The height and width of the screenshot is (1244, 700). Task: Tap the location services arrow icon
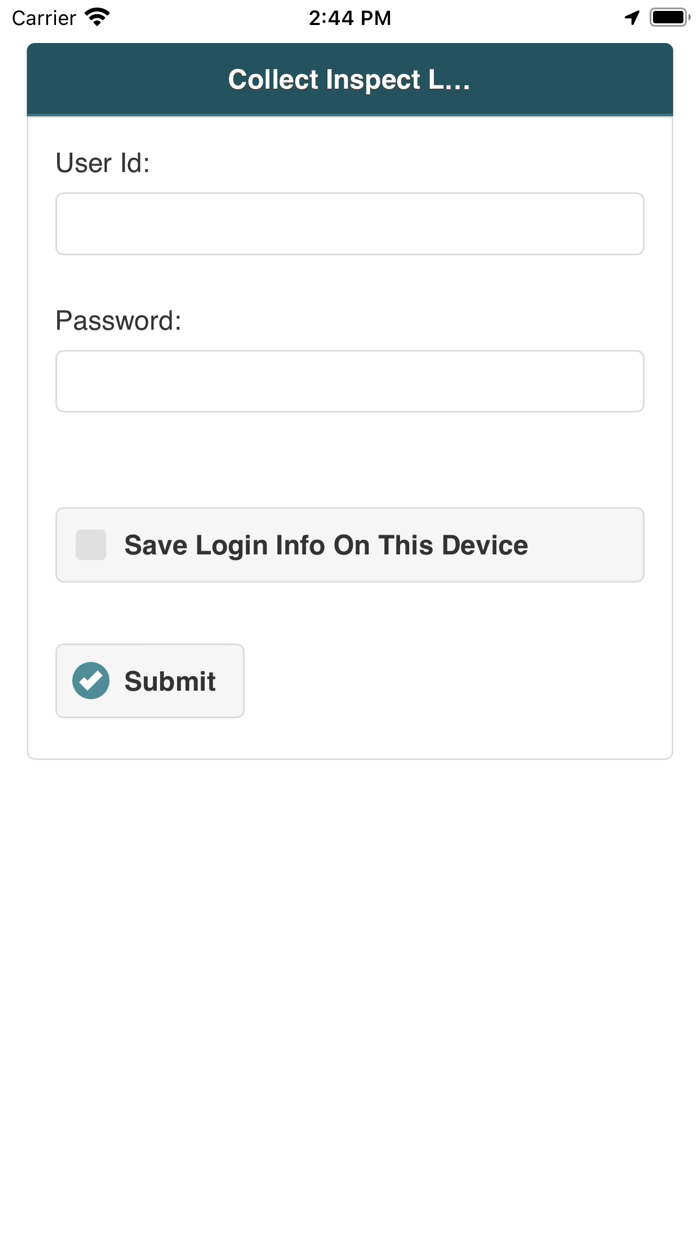point(632,18)
